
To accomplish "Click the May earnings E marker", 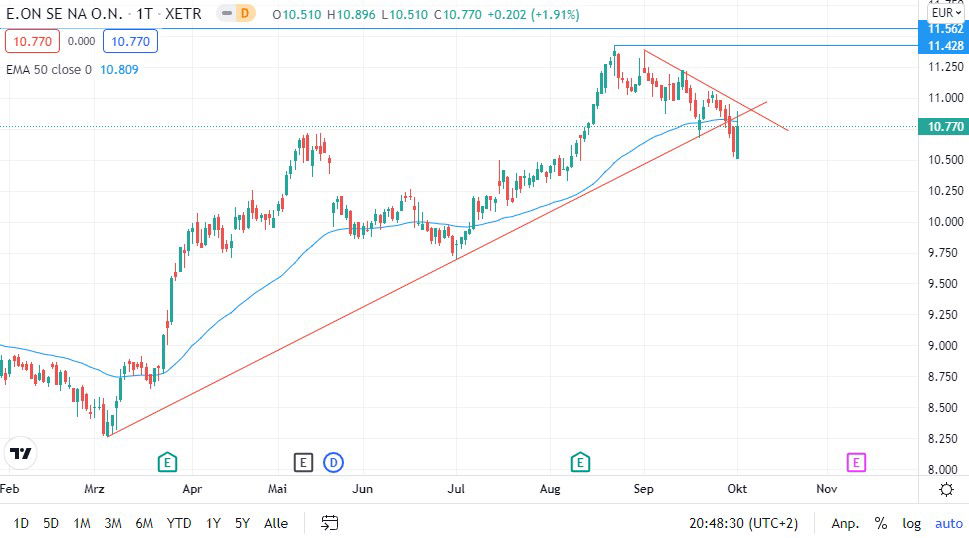I will [304, 462].
